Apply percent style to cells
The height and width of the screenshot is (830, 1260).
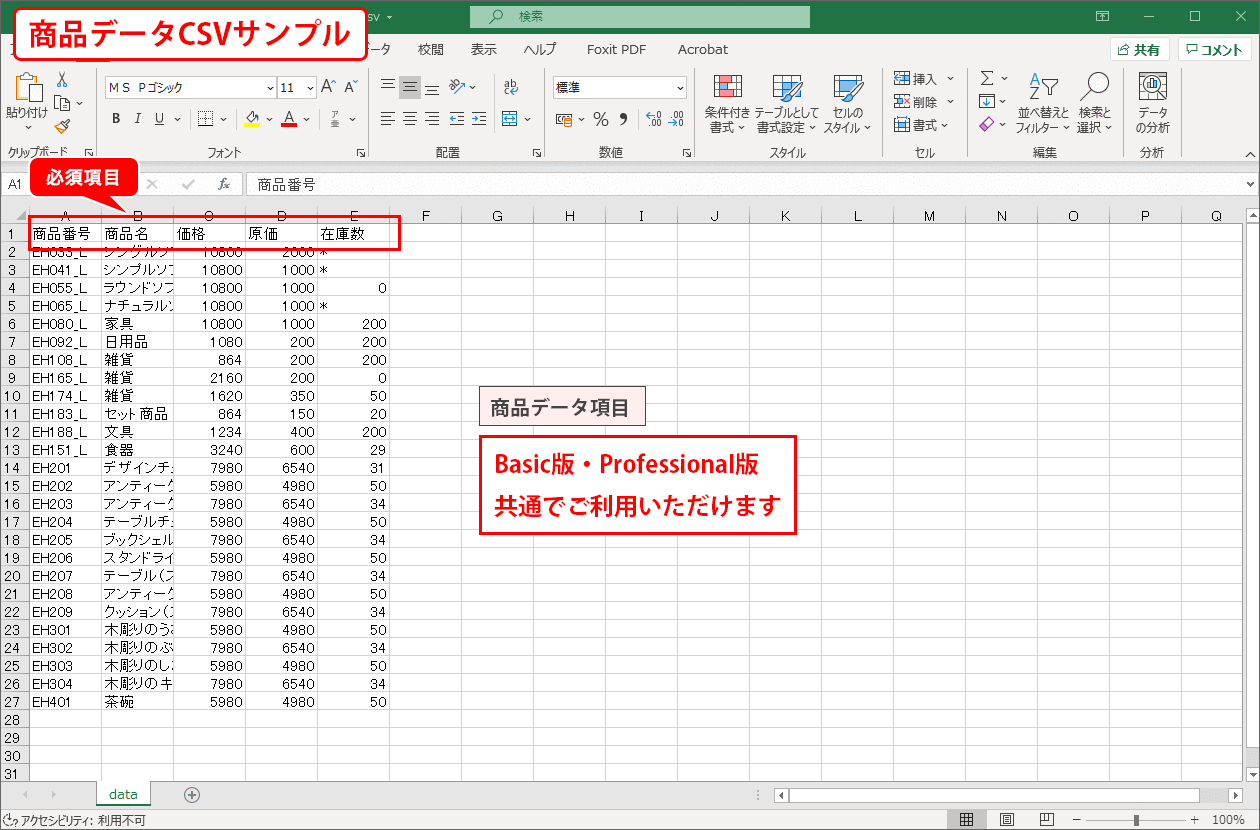click(x=600, y=120)
